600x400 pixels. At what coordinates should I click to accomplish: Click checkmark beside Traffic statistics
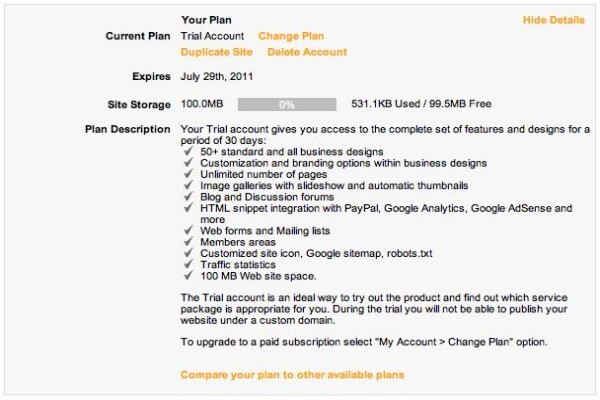tap(188, 264)
